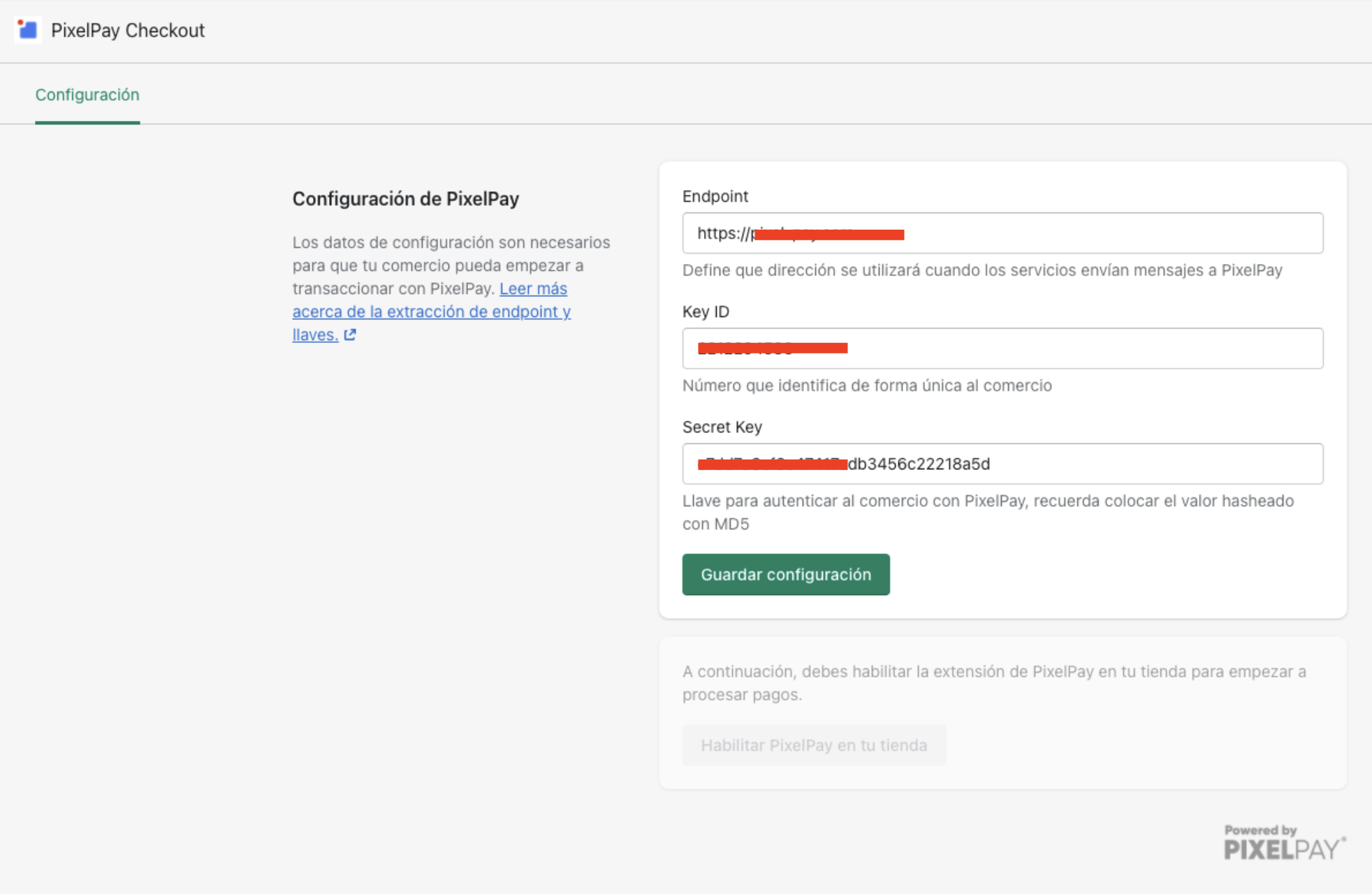This screenshot has width=1372, height=894.
Task: Click the Key ID field label
Action: click(x=706, y=312)
